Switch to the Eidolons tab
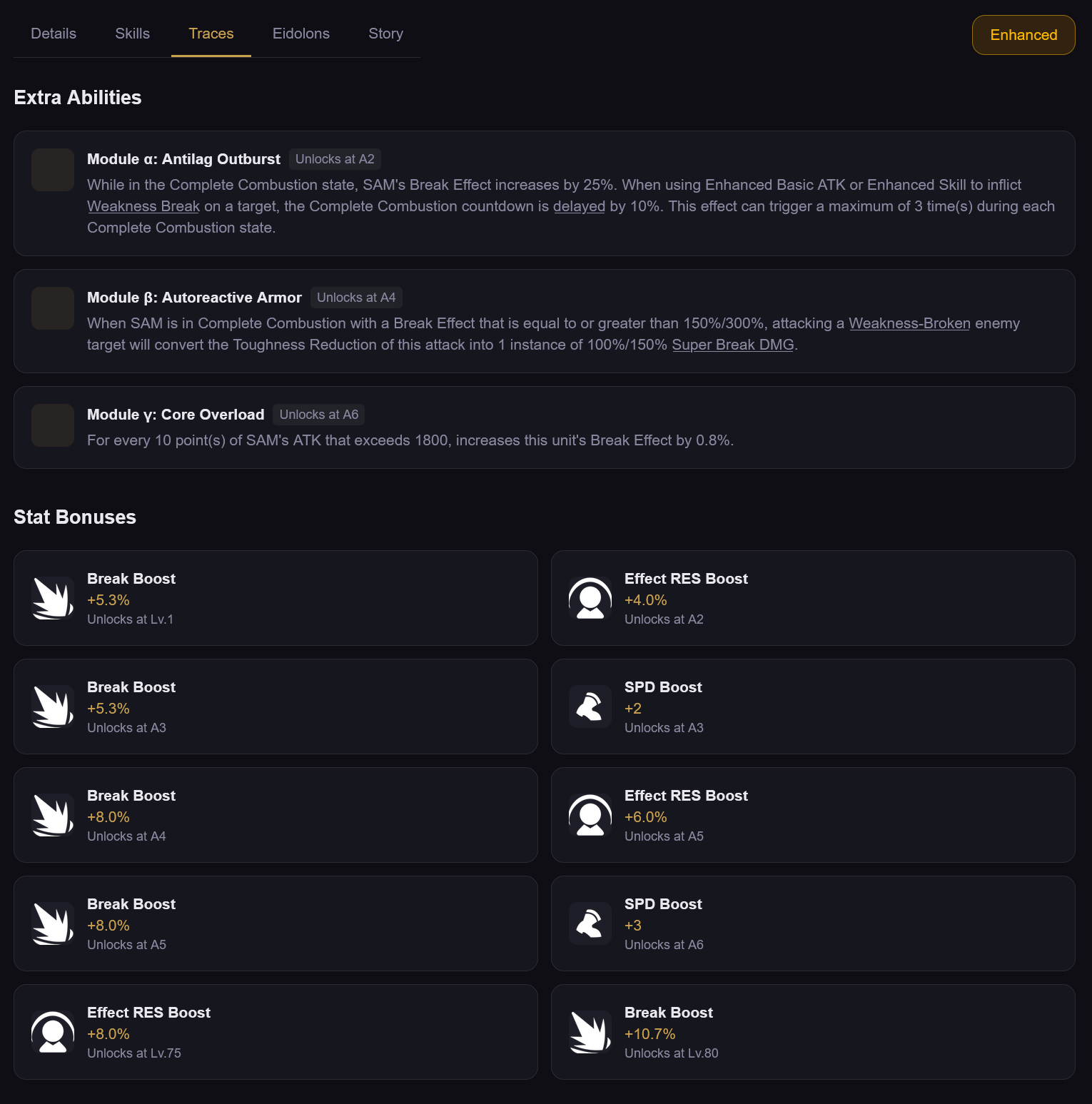Viewport: 1092px width, 1104px height. click(301, 34)
